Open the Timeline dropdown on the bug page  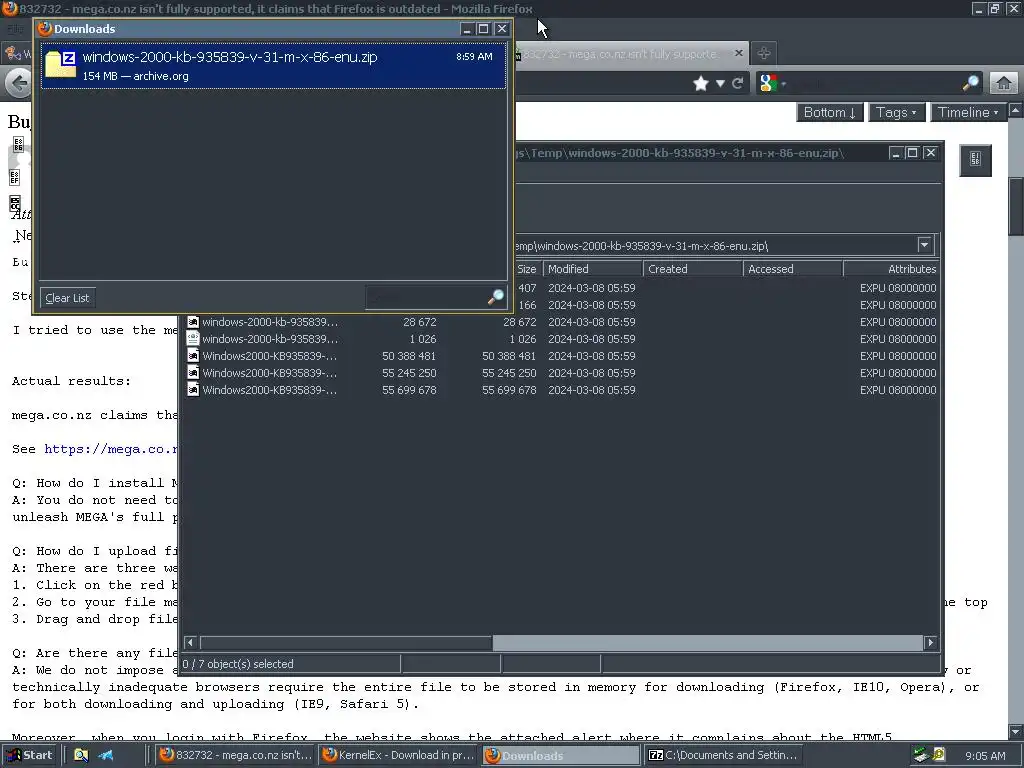(968, 112)
